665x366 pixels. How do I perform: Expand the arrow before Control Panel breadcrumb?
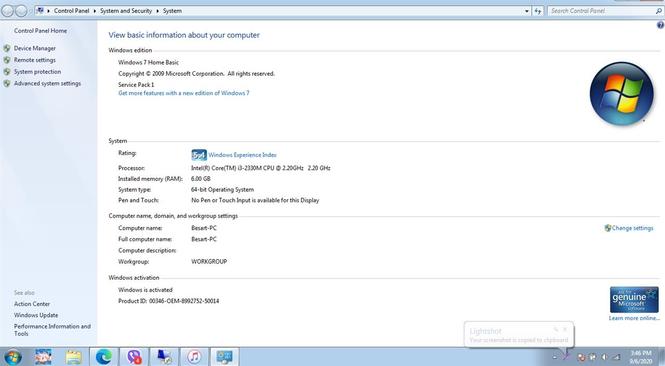[49, 11]
